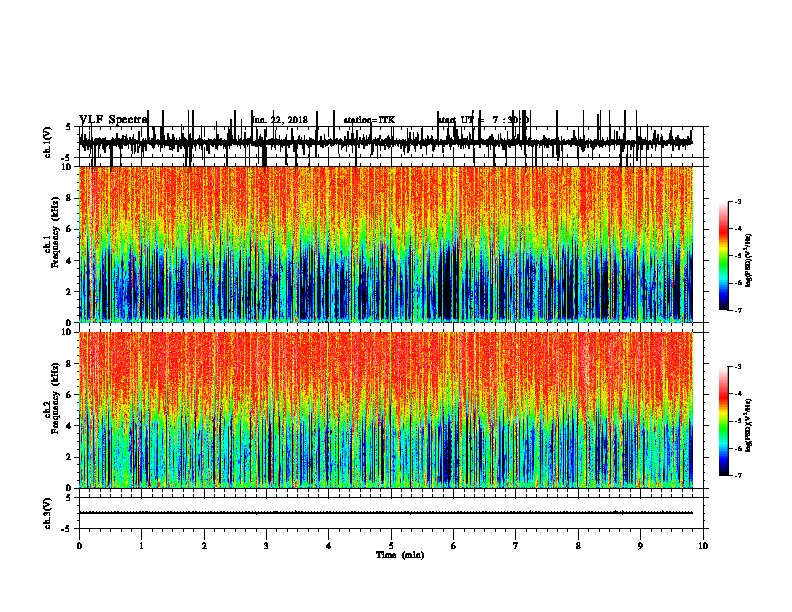Click time axis tick label '0'
Image resolution: width=792 pixels, height=612 pixels.
tap(79, 546)
